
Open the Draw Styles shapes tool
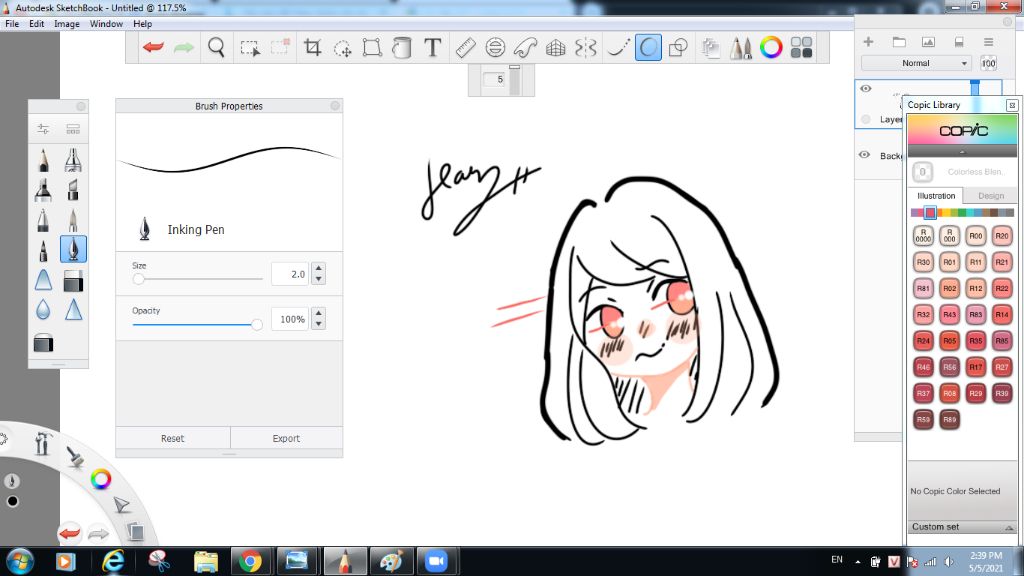point(679,48)
